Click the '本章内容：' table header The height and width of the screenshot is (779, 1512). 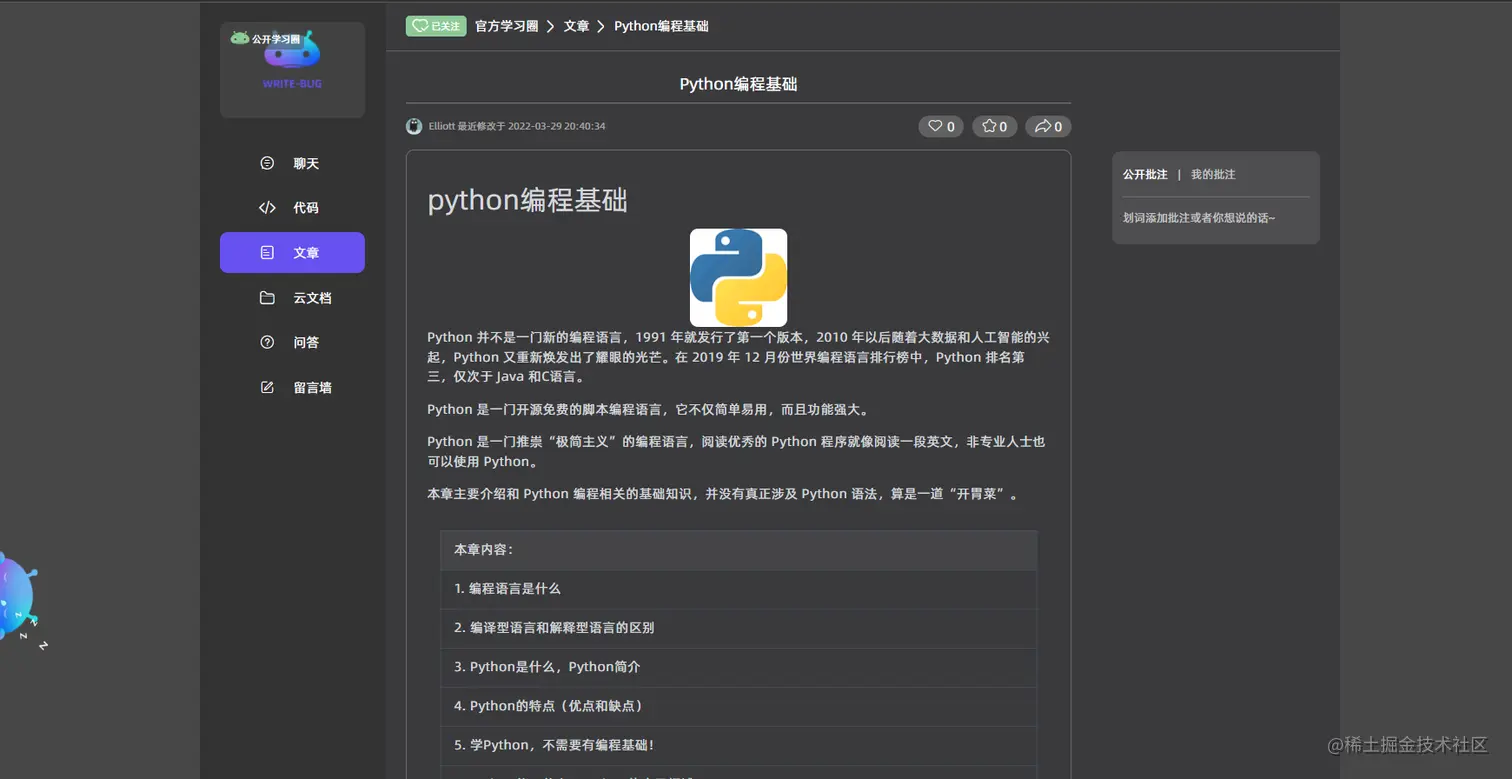(x=738, y=550)
